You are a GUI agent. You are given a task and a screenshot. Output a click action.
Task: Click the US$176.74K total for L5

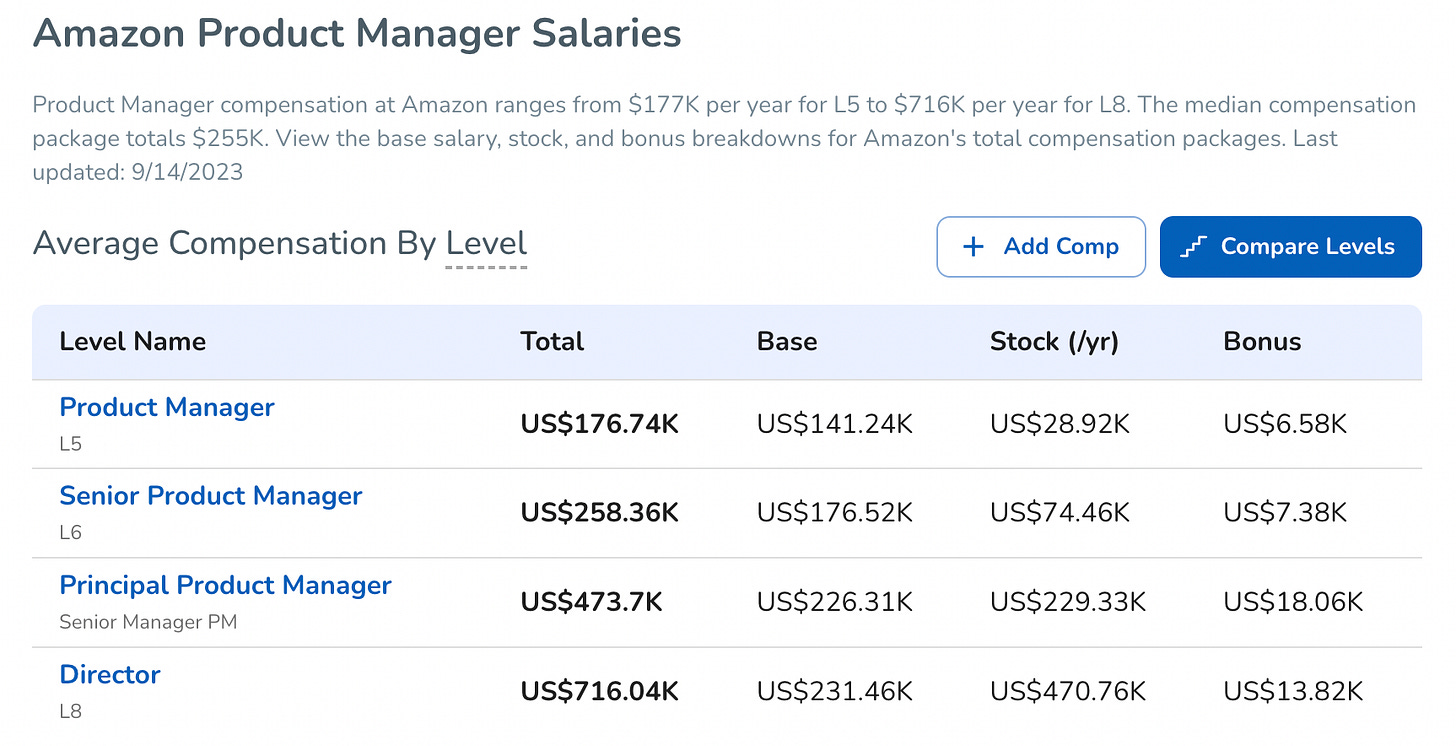click(x=600, y=424)
